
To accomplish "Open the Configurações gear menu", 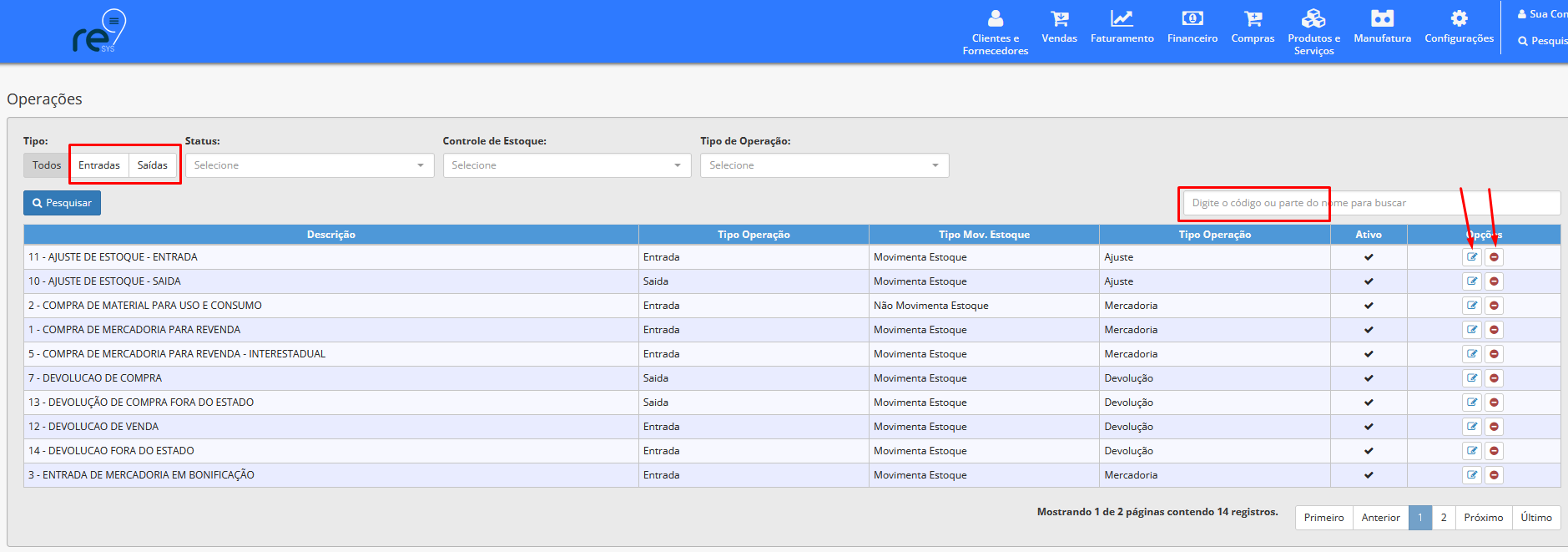I will pos(1459,27).
